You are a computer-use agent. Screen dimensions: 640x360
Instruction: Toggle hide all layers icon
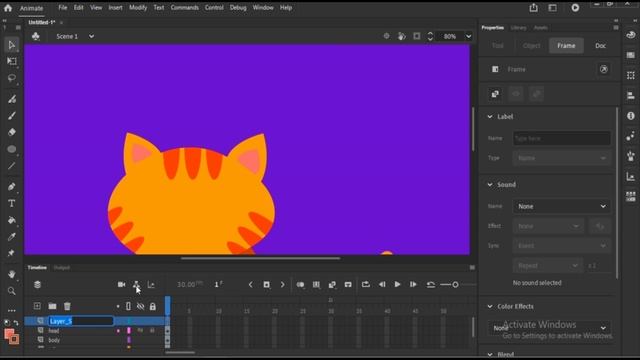tap(140, 306)
